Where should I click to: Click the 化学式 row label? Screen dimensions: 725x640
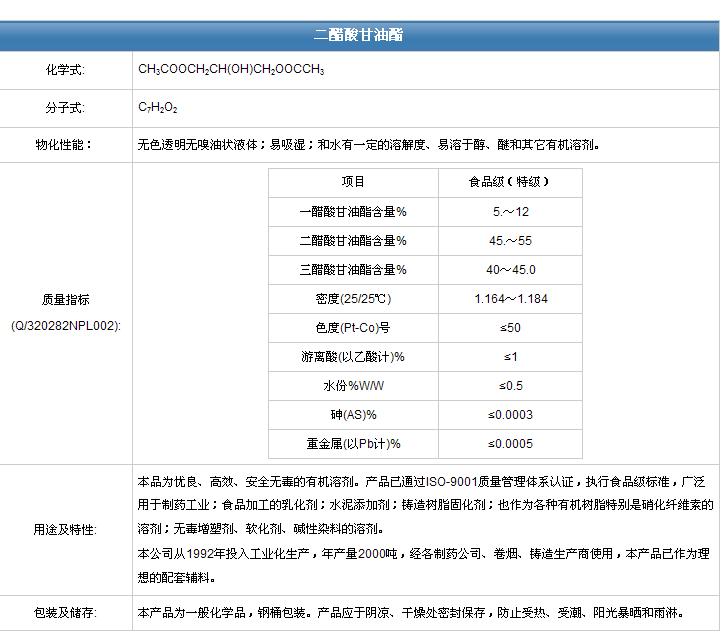[x=65, y=70]
